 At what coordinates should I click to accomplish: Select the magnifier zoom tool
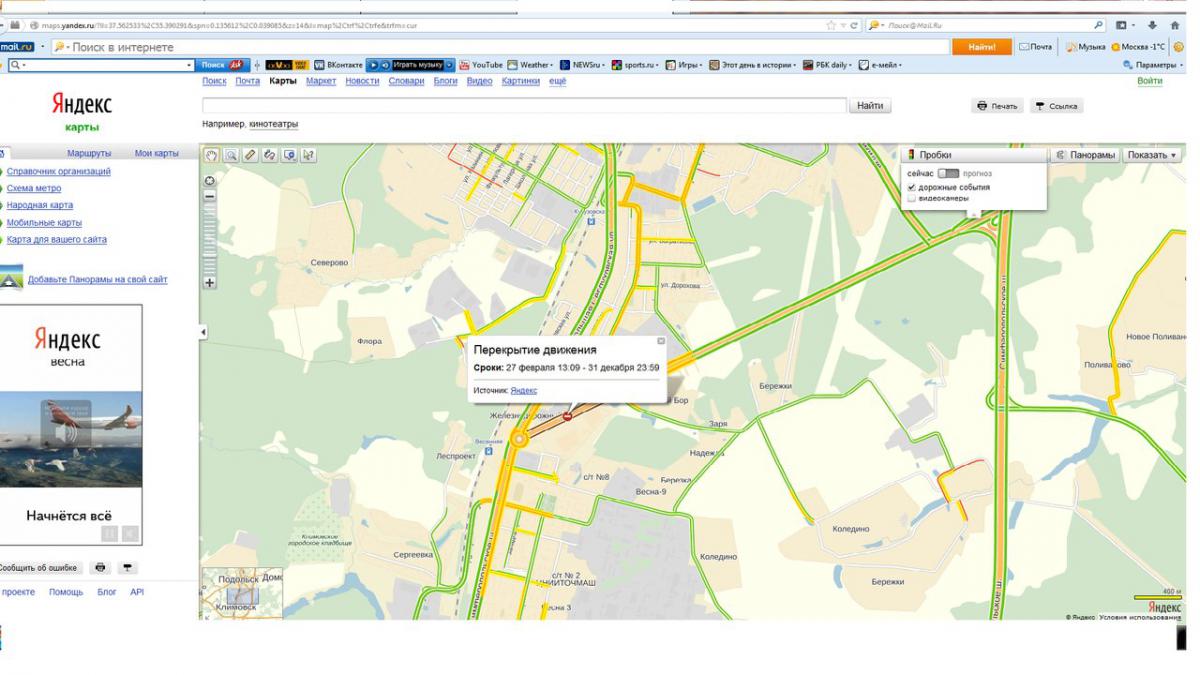(x=230, y=155)
